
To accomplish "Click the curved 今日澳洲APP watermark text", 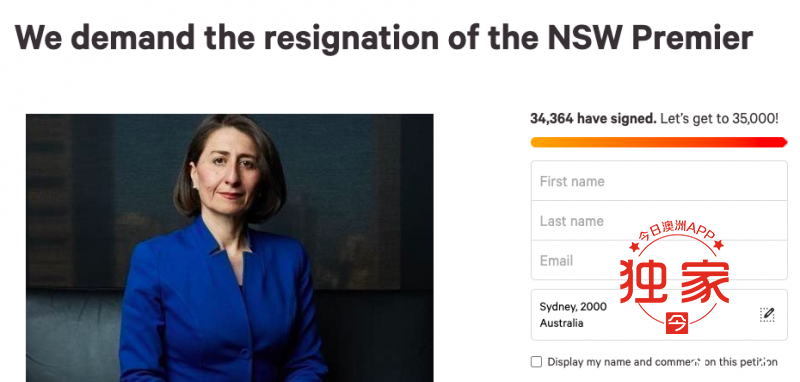I will pos(676,234).
